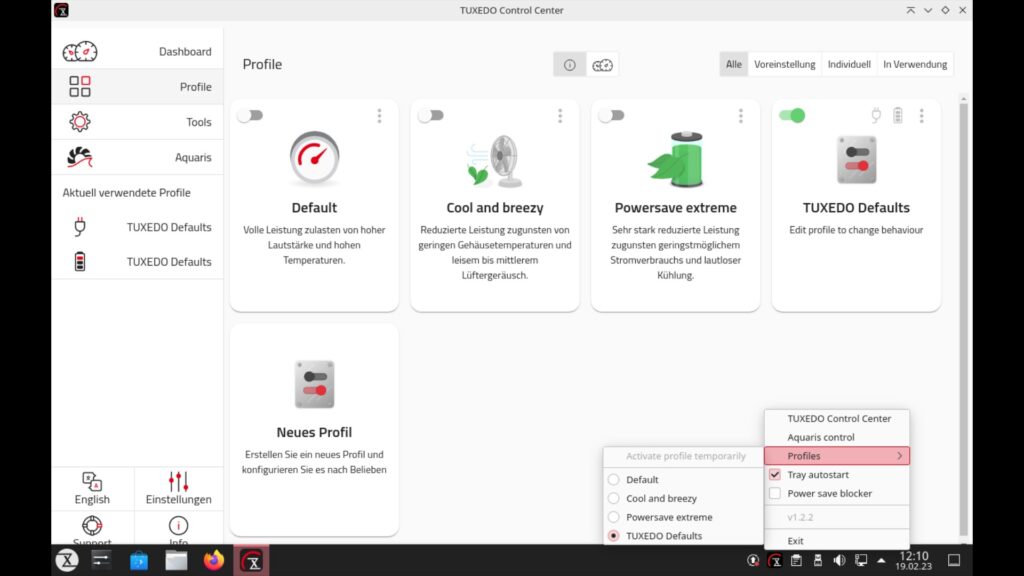Click the Neues Profil card title
Screen dimensions: 1024x576
coord(314,432)
